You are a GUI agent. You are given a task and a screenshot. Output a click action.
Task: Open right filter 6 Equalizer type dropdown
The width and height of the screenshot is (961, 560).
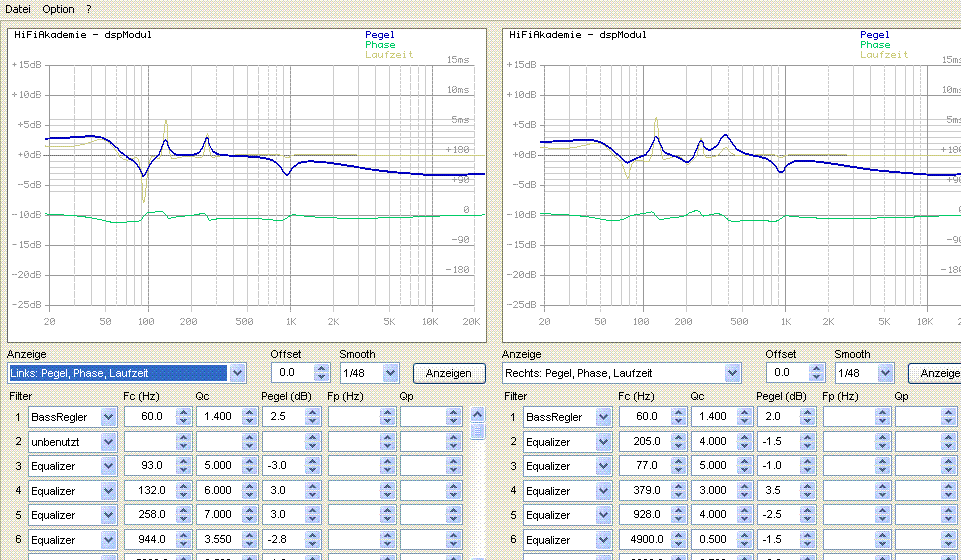tap(603, 539)
